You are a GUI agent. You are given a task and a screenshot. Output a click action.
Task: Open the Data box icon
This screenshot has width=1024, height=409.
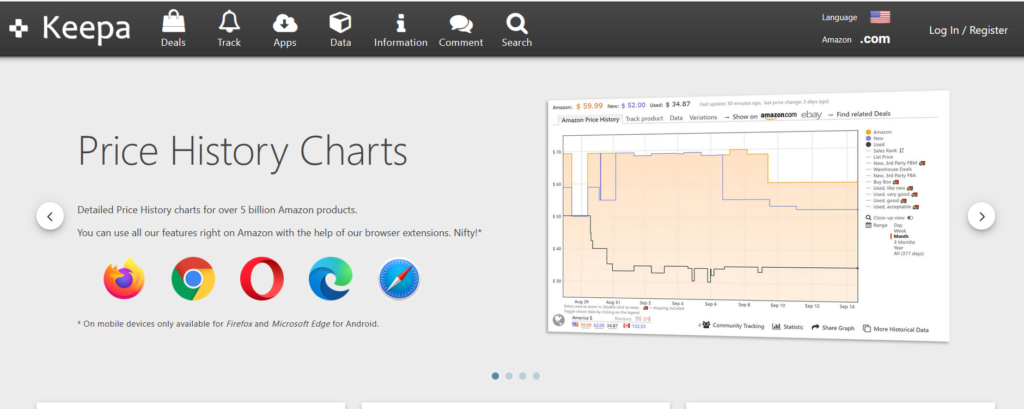coord(340,22)
